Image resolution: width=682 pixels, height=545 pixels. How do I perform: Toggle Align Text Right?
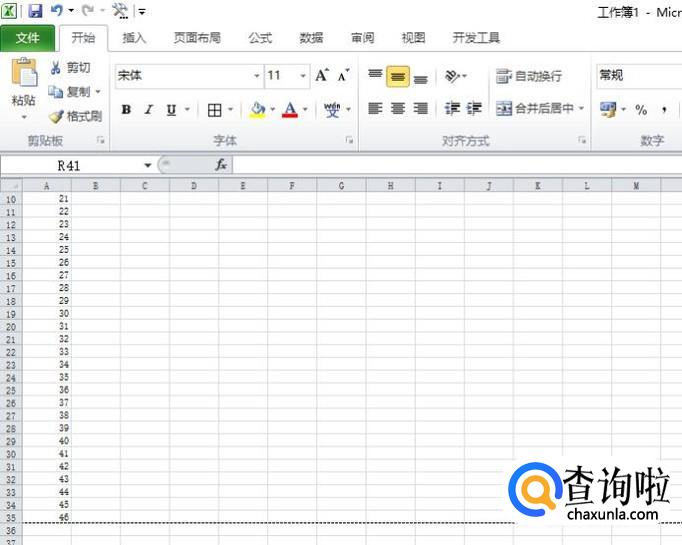[x=421, y=108]
